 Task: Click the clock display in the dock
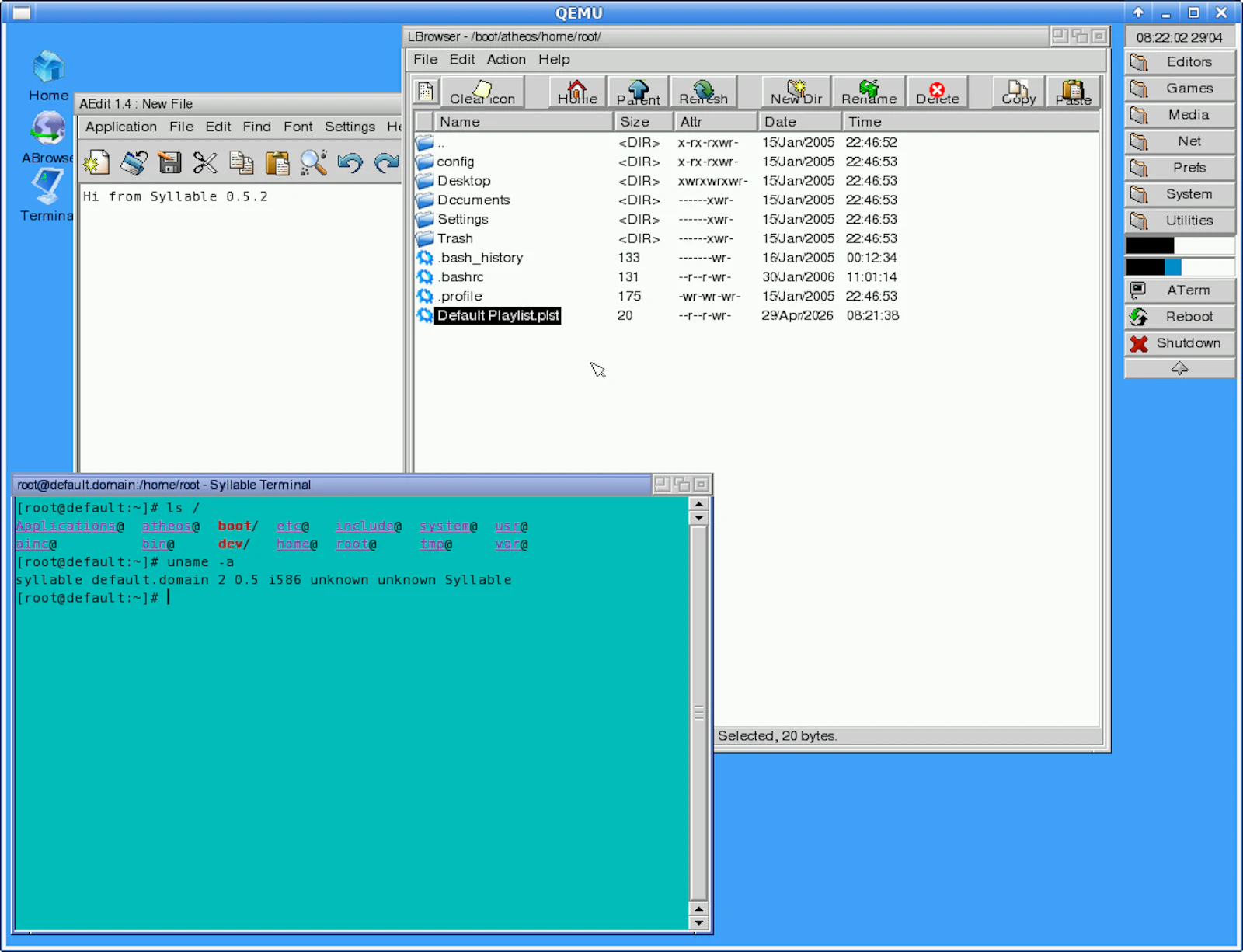(1179, 37)
